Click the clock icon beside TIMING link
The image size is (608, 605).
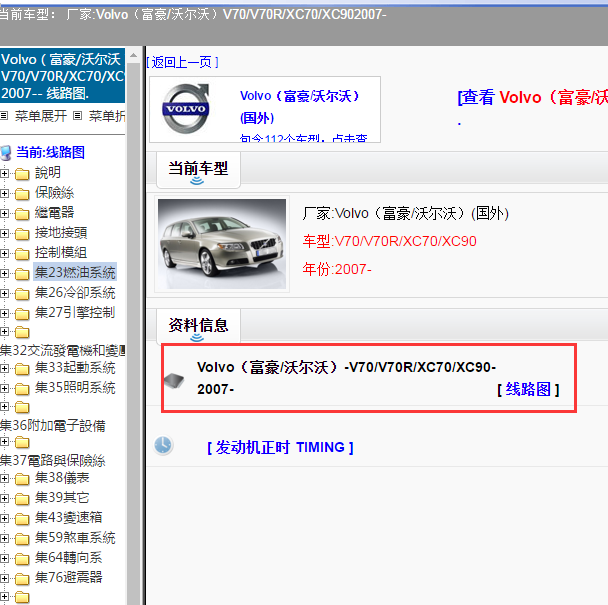point(163,445)
